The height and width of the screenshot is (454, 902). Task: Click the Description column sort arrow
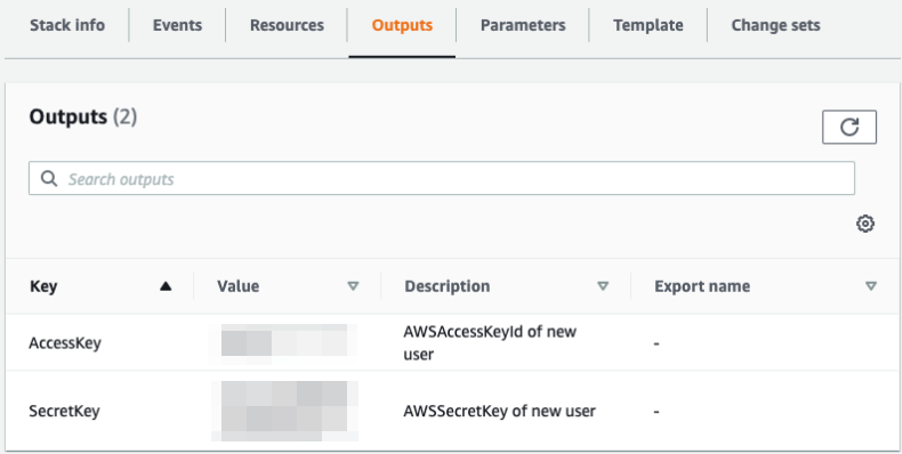click(x=602, y=286)
